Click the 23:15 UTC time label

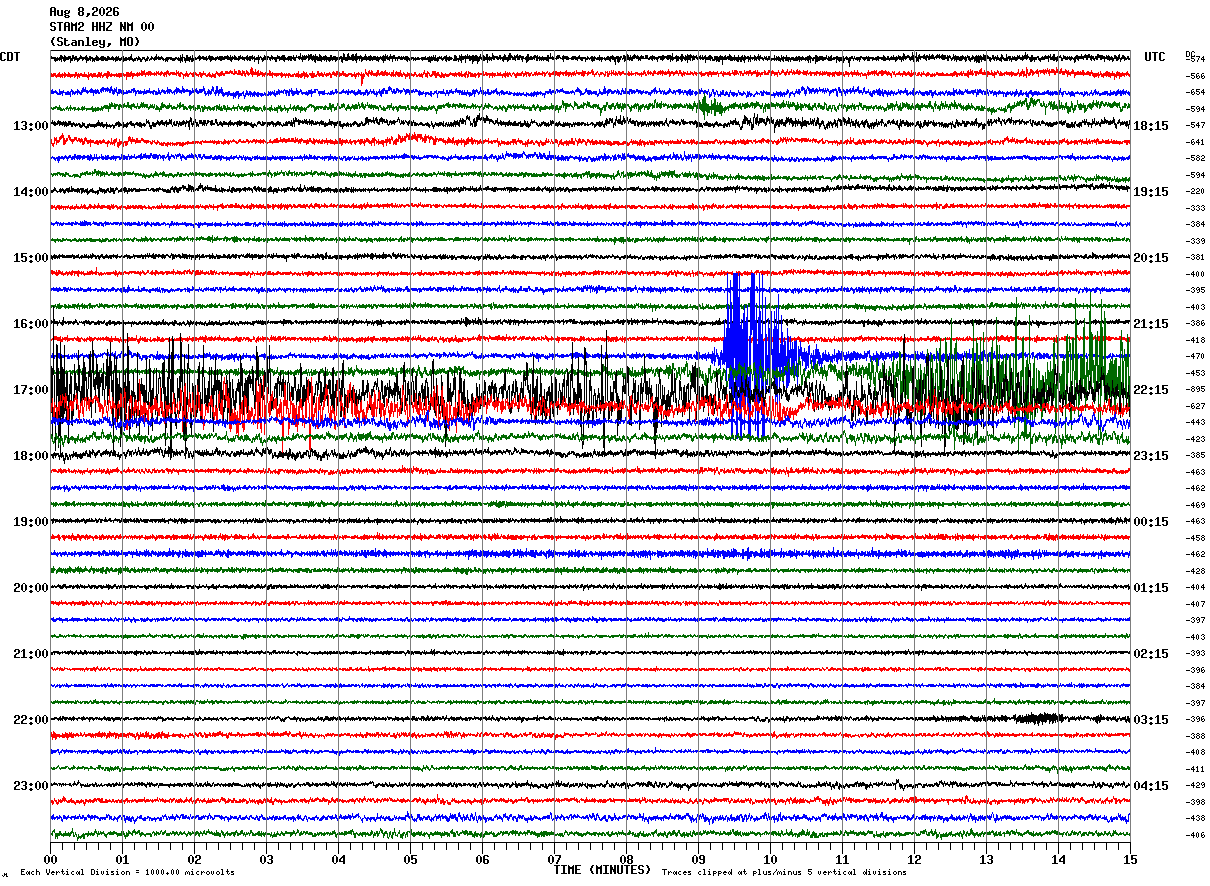1150,455
